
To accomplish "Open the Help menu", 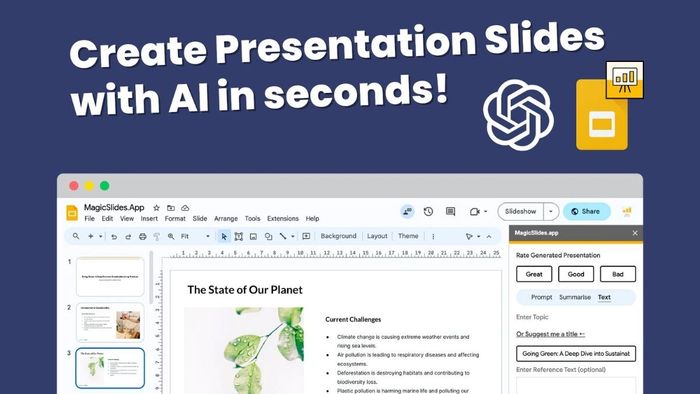I will coord(312,219).
